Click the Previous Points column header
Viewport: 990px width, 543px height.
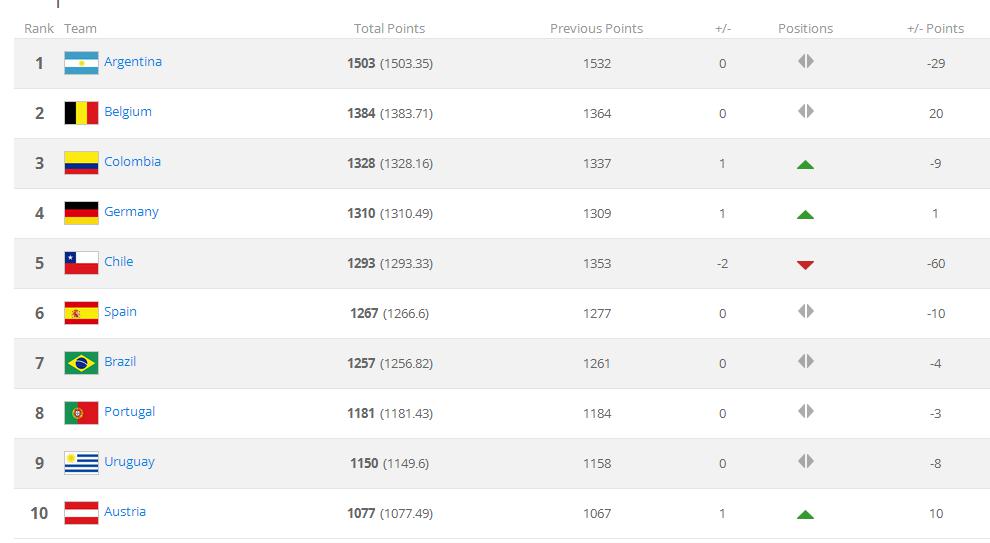click(x=596, y=29)
